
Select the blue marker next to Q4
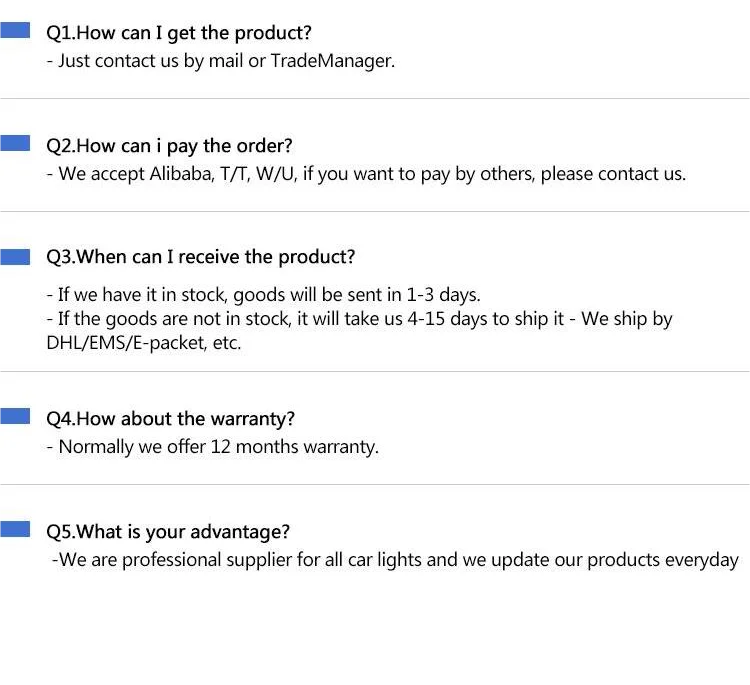pos(15,417)
